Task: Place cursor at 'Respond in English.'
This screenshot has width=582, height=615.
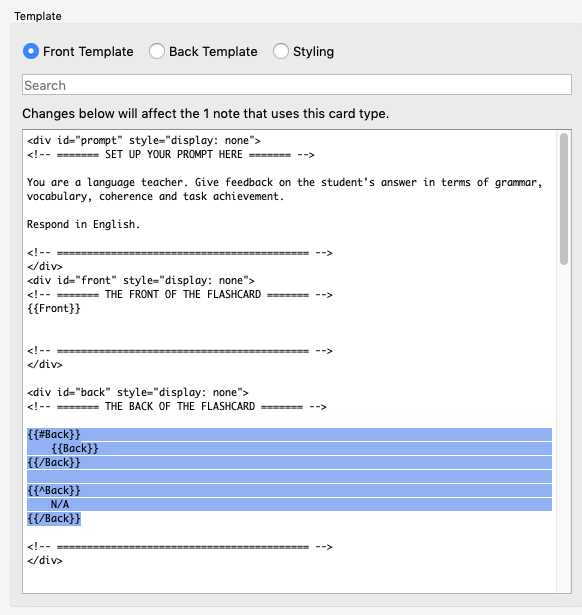Action: (x=83, y=224)
